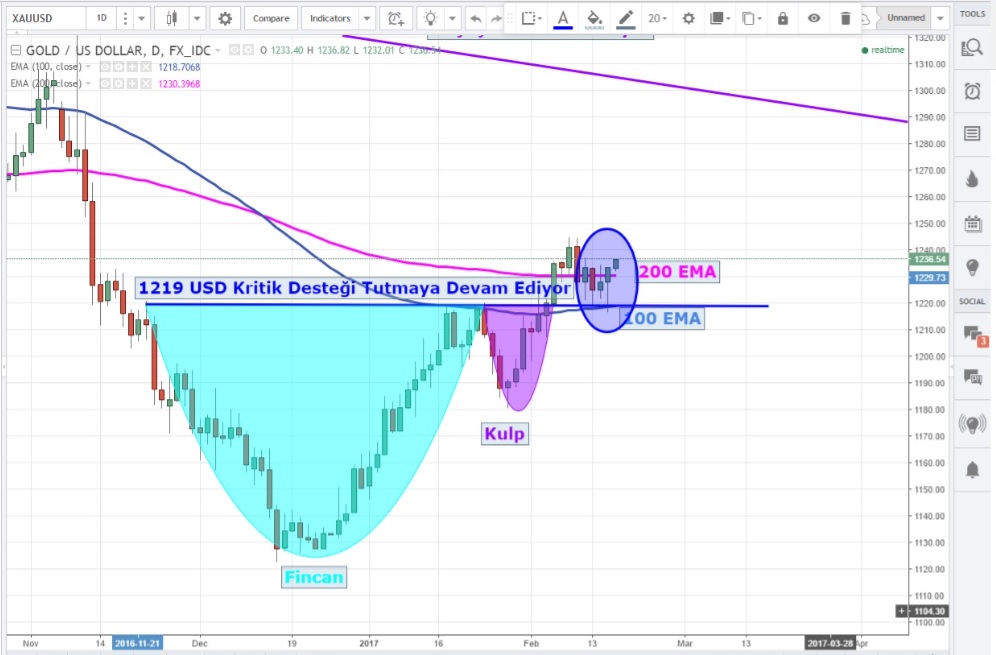Open the hotlist flame icon panel
The image size is (996, 655).
(971, 178)
